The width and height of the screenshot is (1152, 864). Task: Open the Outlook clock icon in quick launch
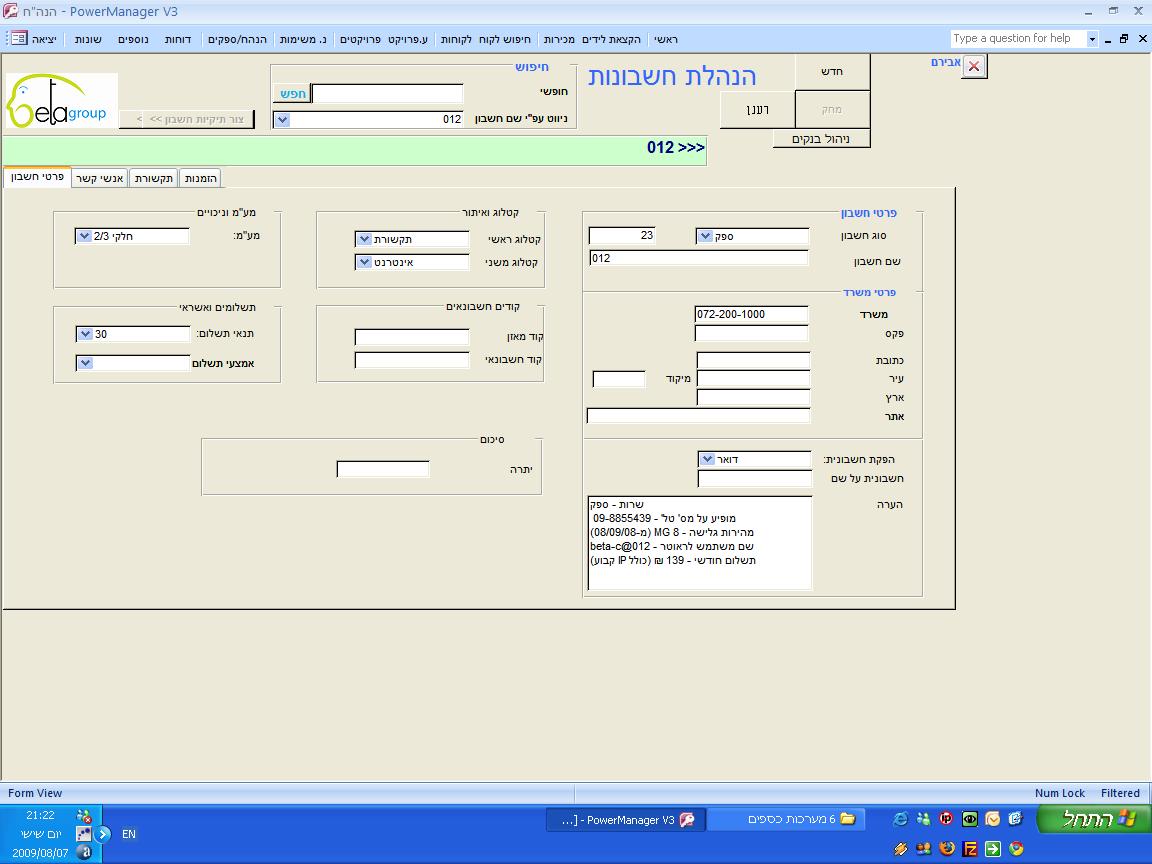[x=993, y=818]
